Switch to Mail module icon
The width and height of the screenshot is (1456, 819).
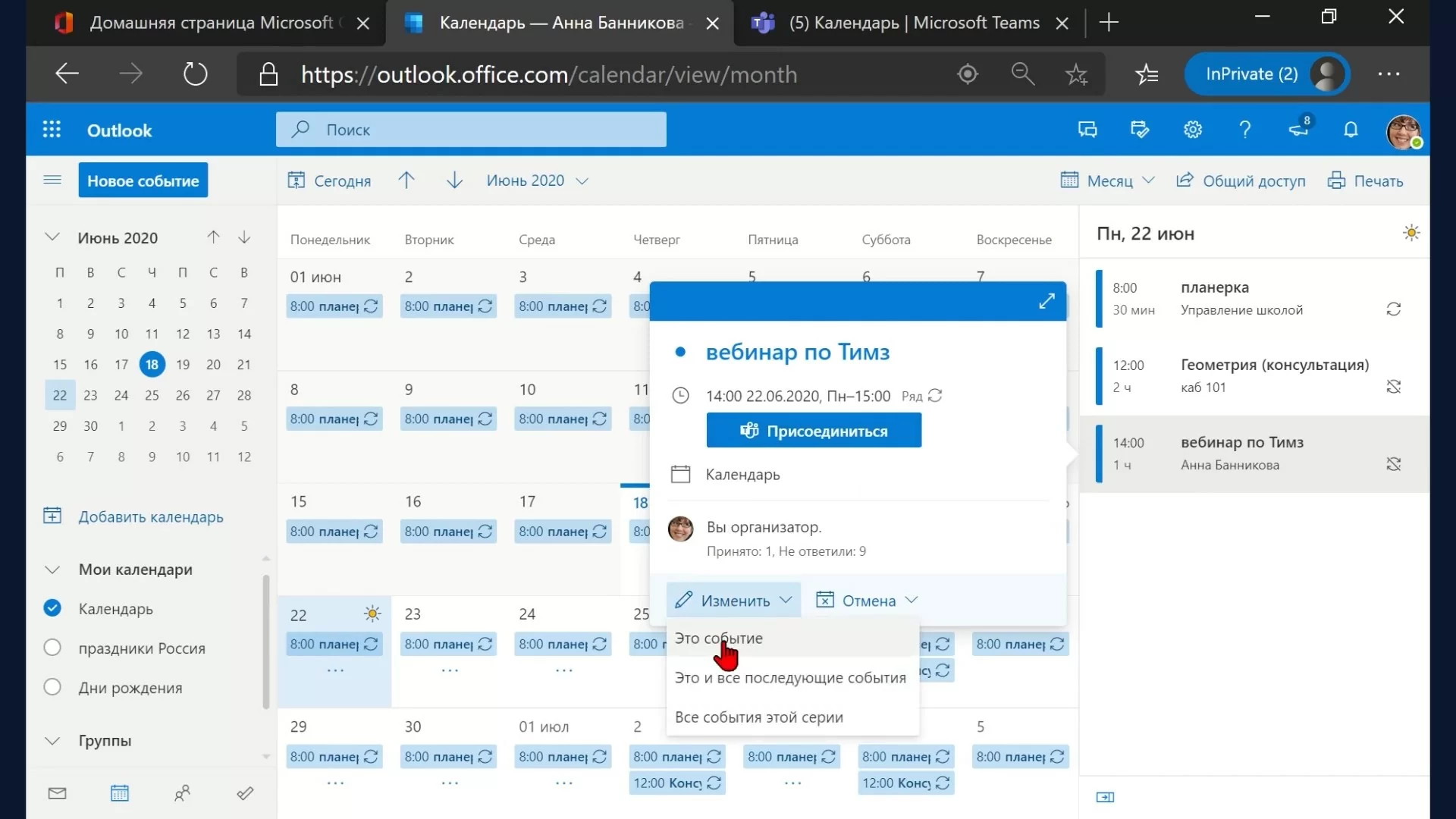57,793
